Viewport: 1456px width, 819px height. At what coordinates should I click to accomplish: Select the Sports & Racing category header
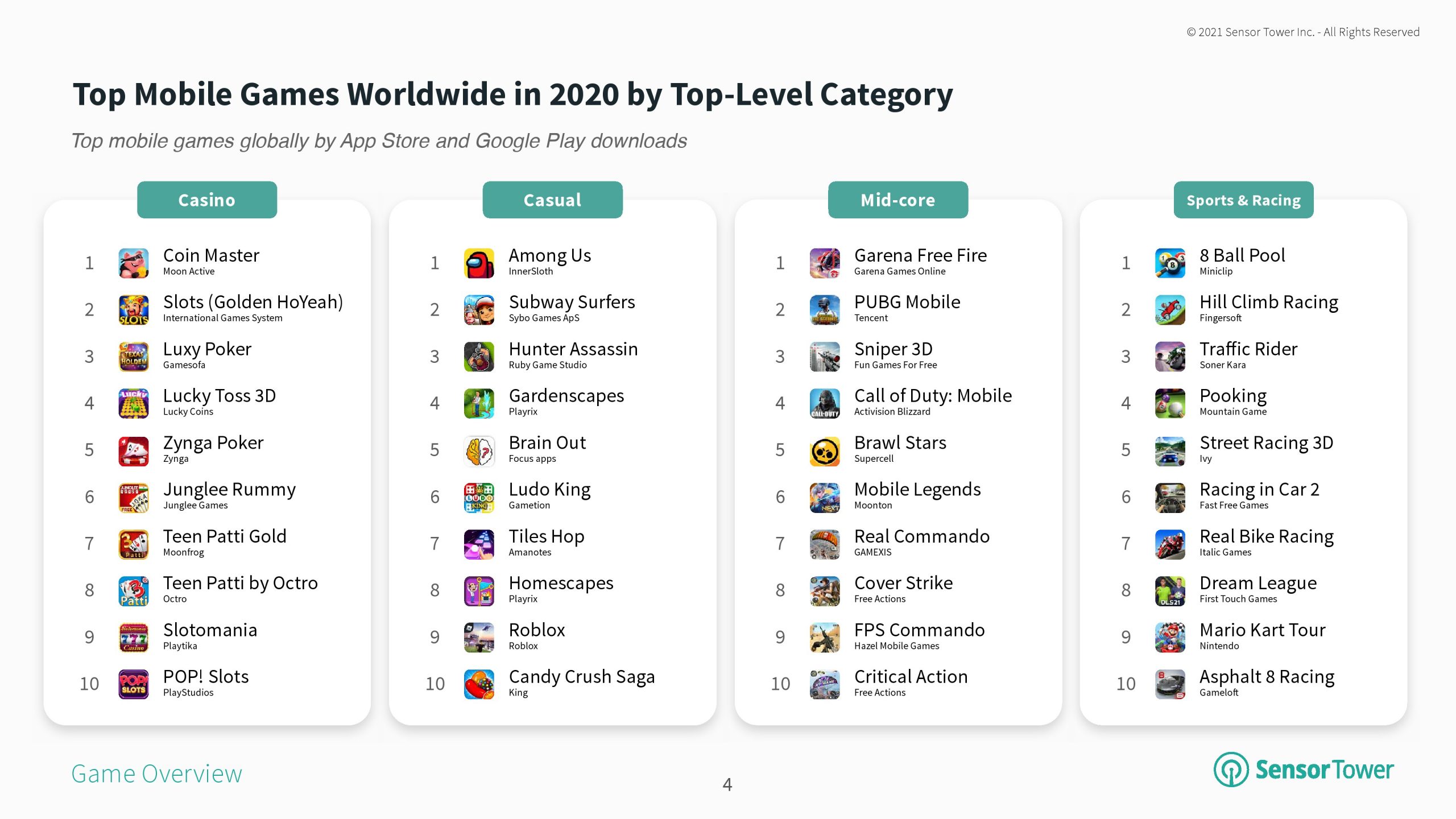[x=1243, y=200]
